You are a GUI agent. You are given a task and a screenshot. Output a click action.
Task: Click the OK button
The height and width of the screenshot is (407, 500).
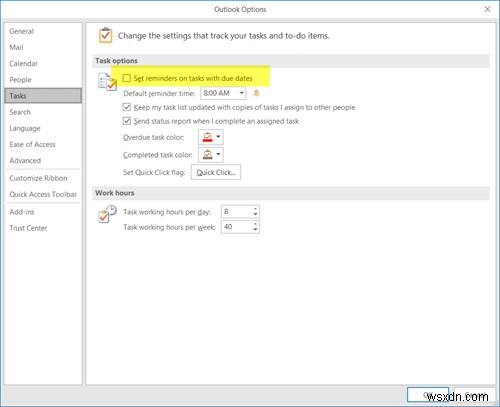pos(428,395)
